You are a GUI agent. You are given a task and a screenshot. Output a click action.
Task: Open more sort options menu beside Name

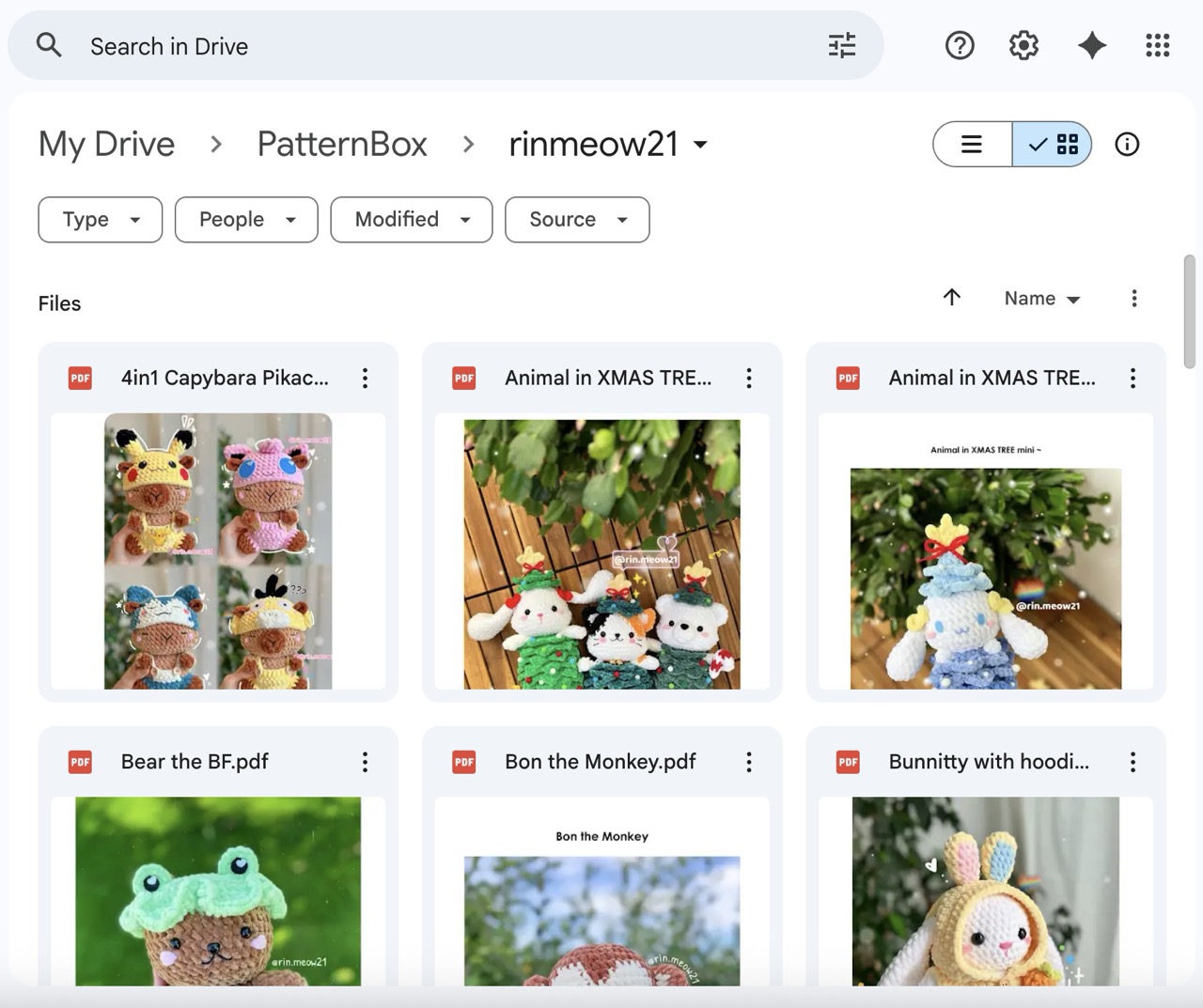pyautogui.click(x=1134, y=298)
